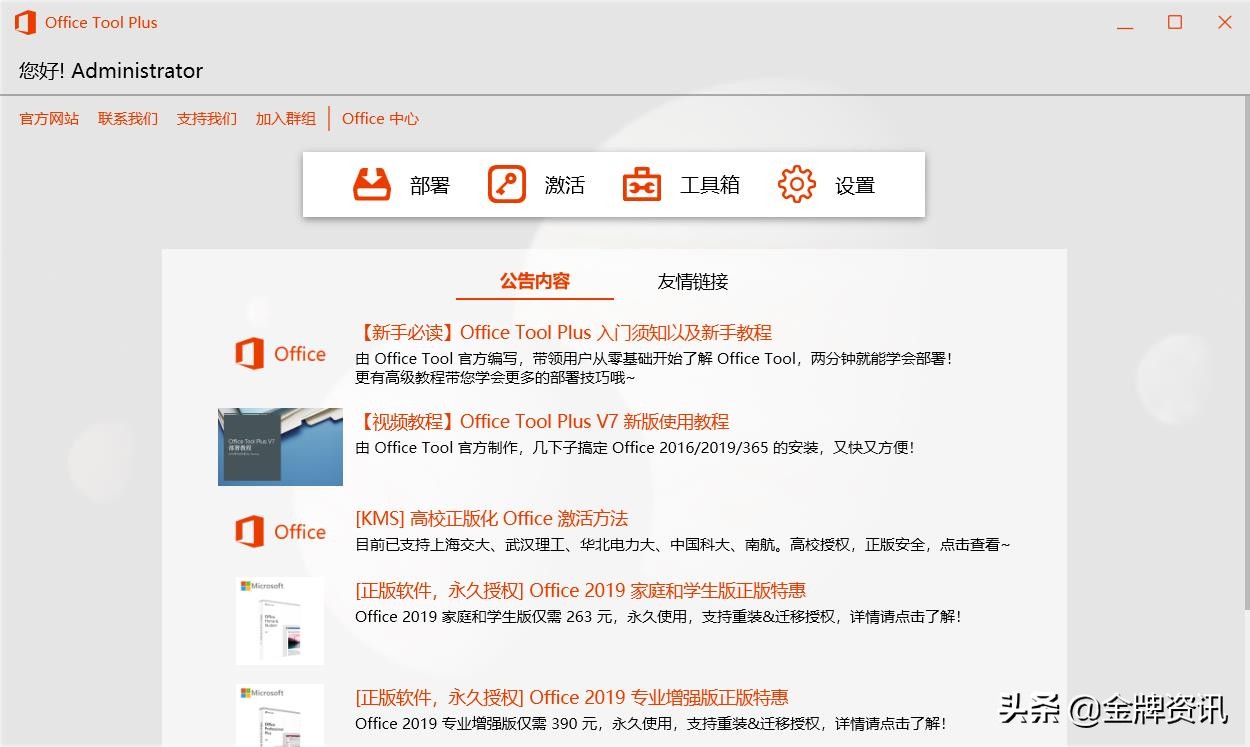Open the 设置 gear icon
This screenshot has height=747, width=1250.
797,185
